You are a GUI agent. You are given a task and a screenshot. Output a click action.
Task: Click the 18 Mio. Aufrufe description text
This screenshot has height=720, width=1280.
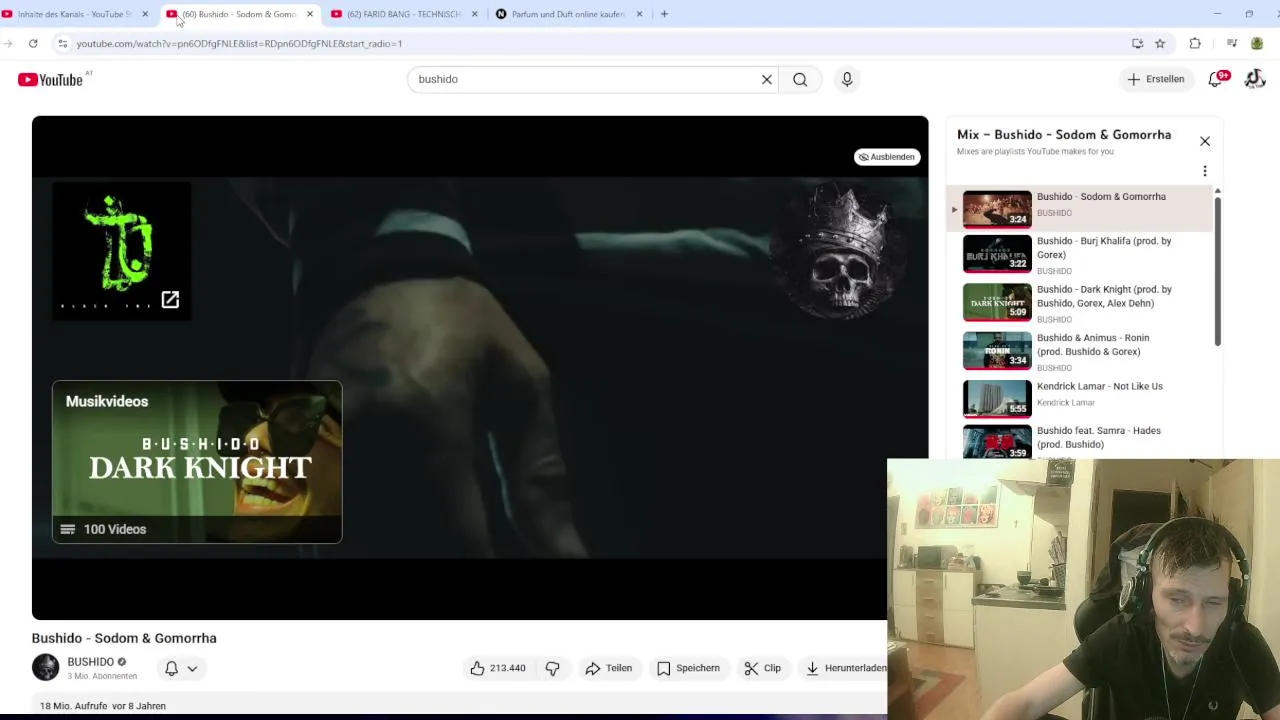103,706
